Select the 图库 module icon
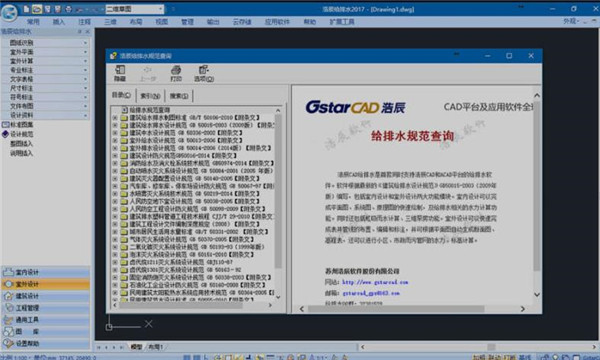 (x=8, y=332)
